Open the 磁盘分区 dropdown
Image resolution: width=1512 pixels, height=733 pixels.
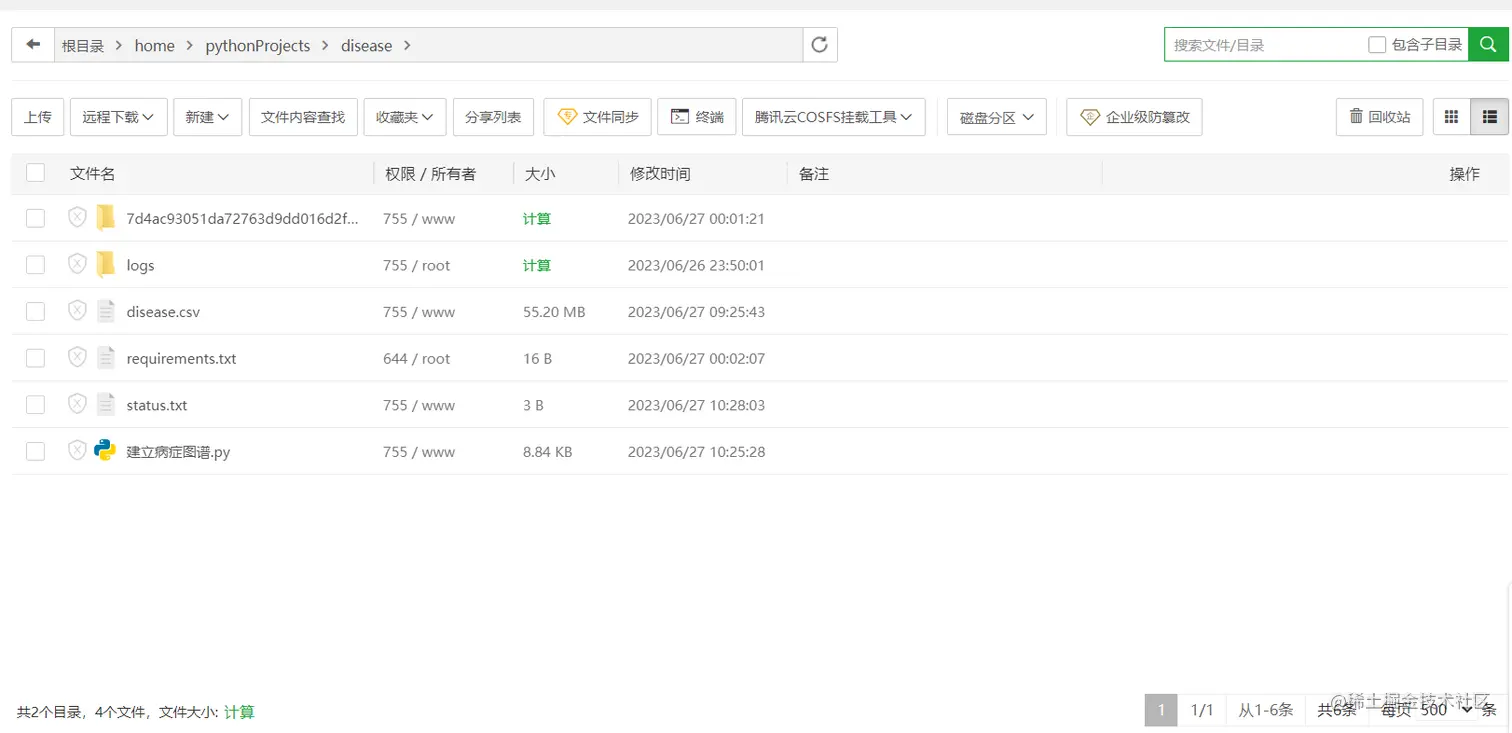coord(997,117)
